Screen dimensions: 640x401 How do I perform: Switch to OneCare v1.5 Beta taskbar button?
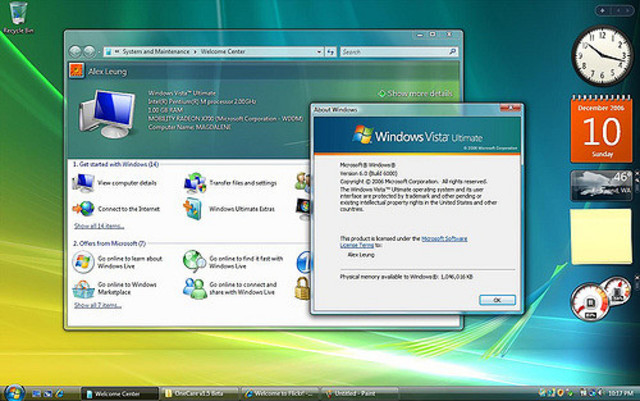[199, 394]
